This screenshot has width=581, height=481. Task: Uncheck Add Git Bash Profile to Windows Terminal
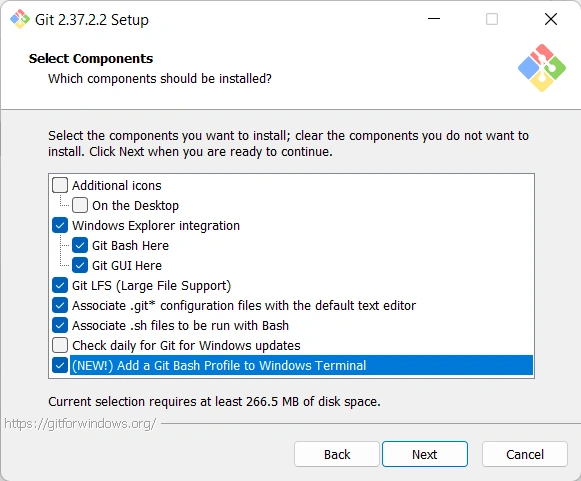(60, 365)
